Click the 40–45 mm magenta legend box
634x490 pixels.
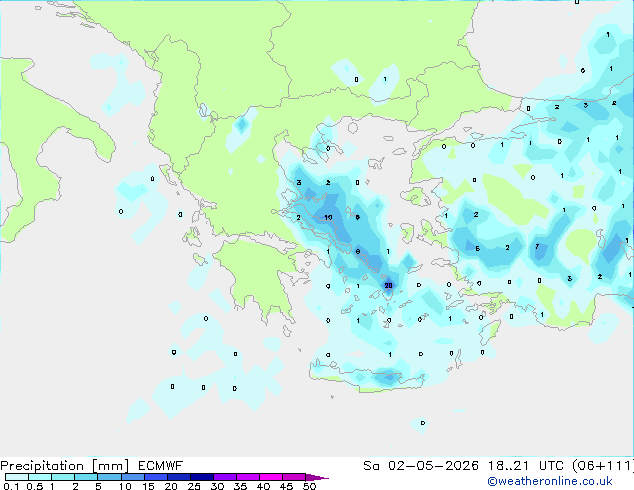pos(271,477)
